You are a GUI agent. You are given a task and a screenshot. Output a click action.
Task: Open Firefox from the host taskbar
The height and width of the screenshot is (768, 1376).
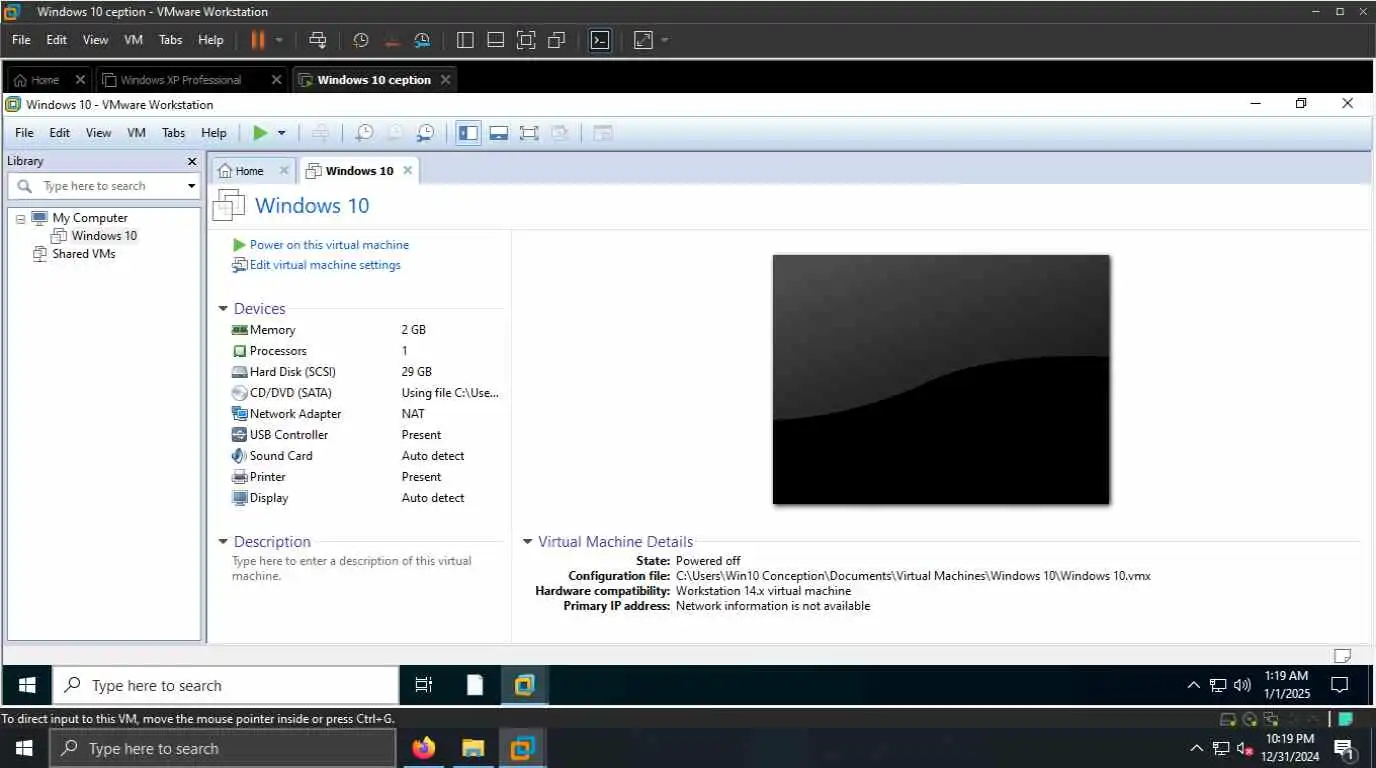[424, 748]
